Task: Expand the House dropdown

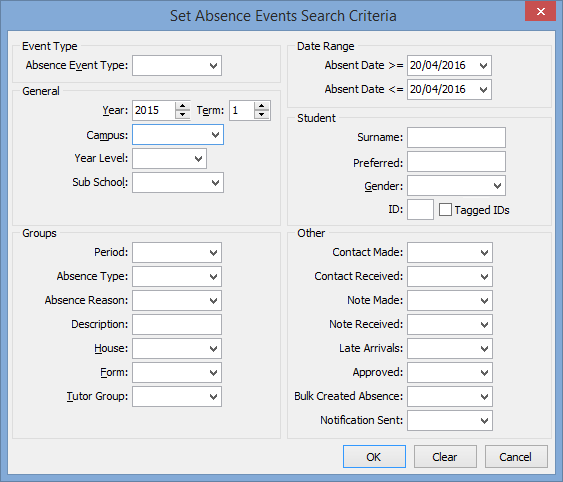Action: point(177,348)
